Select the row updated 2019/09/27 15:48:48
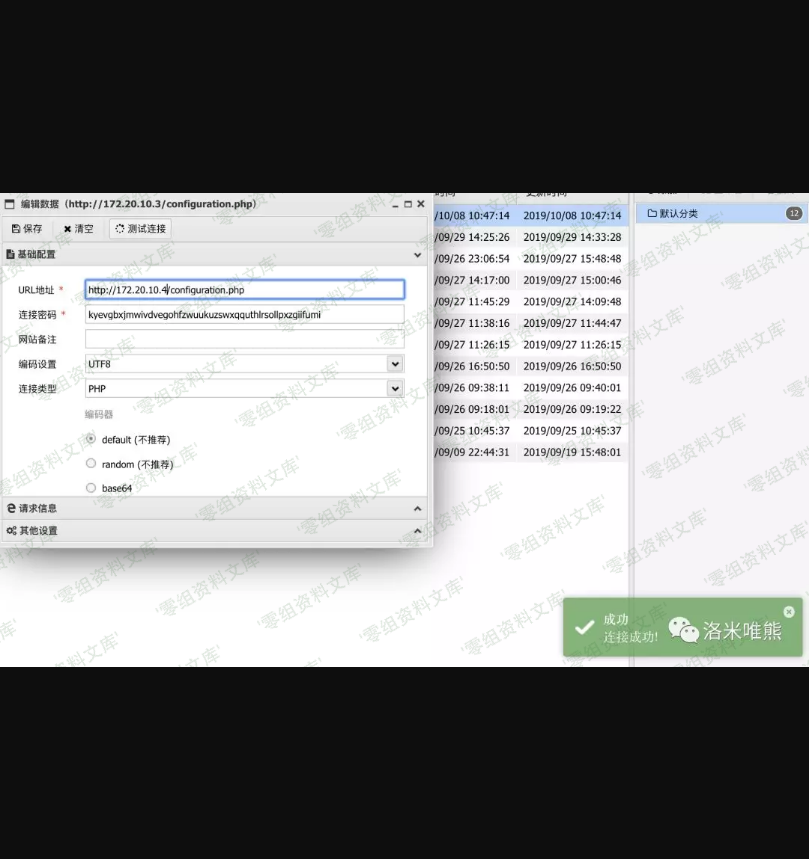This screenshot has width=809, height=859. [572, 259]
